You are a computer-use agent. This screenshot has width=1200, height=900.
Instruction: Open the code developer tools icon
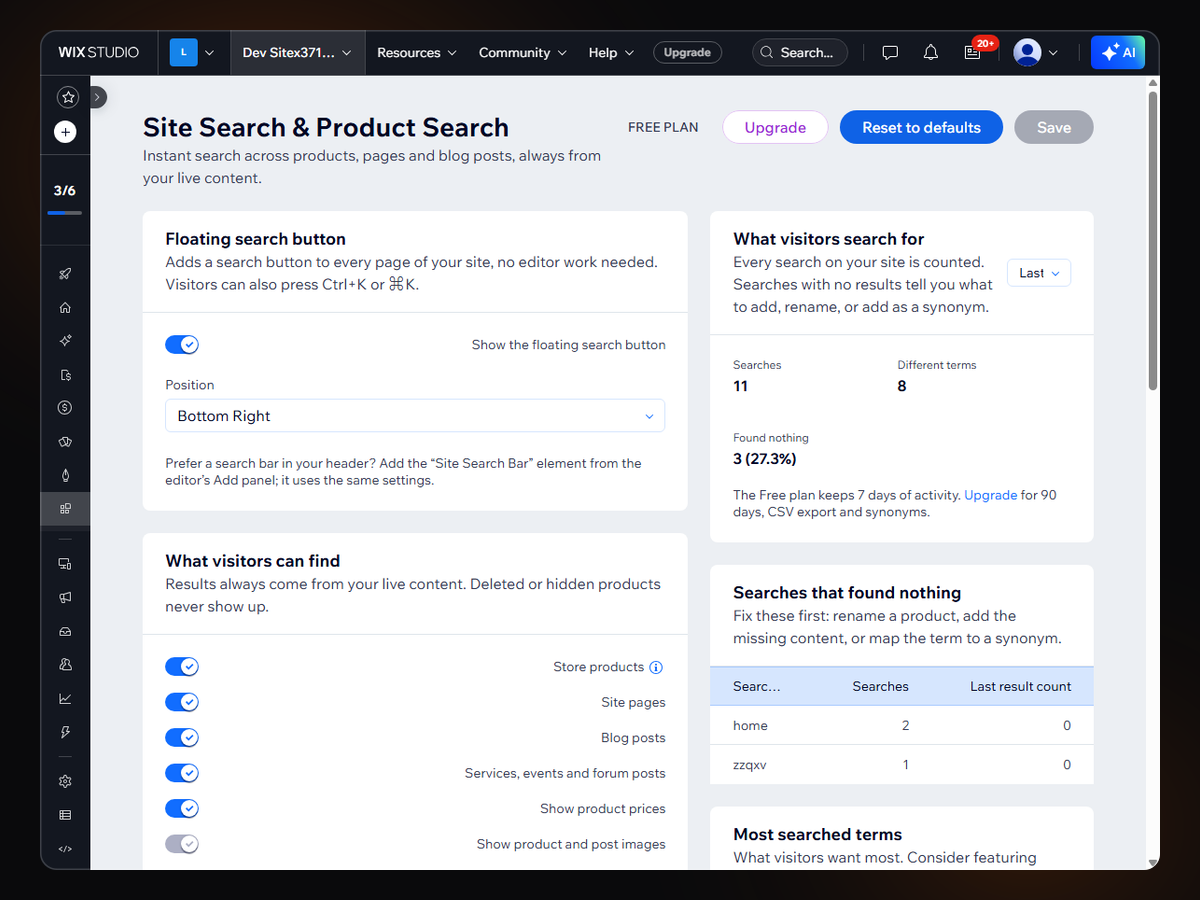(x=65, y=849)
